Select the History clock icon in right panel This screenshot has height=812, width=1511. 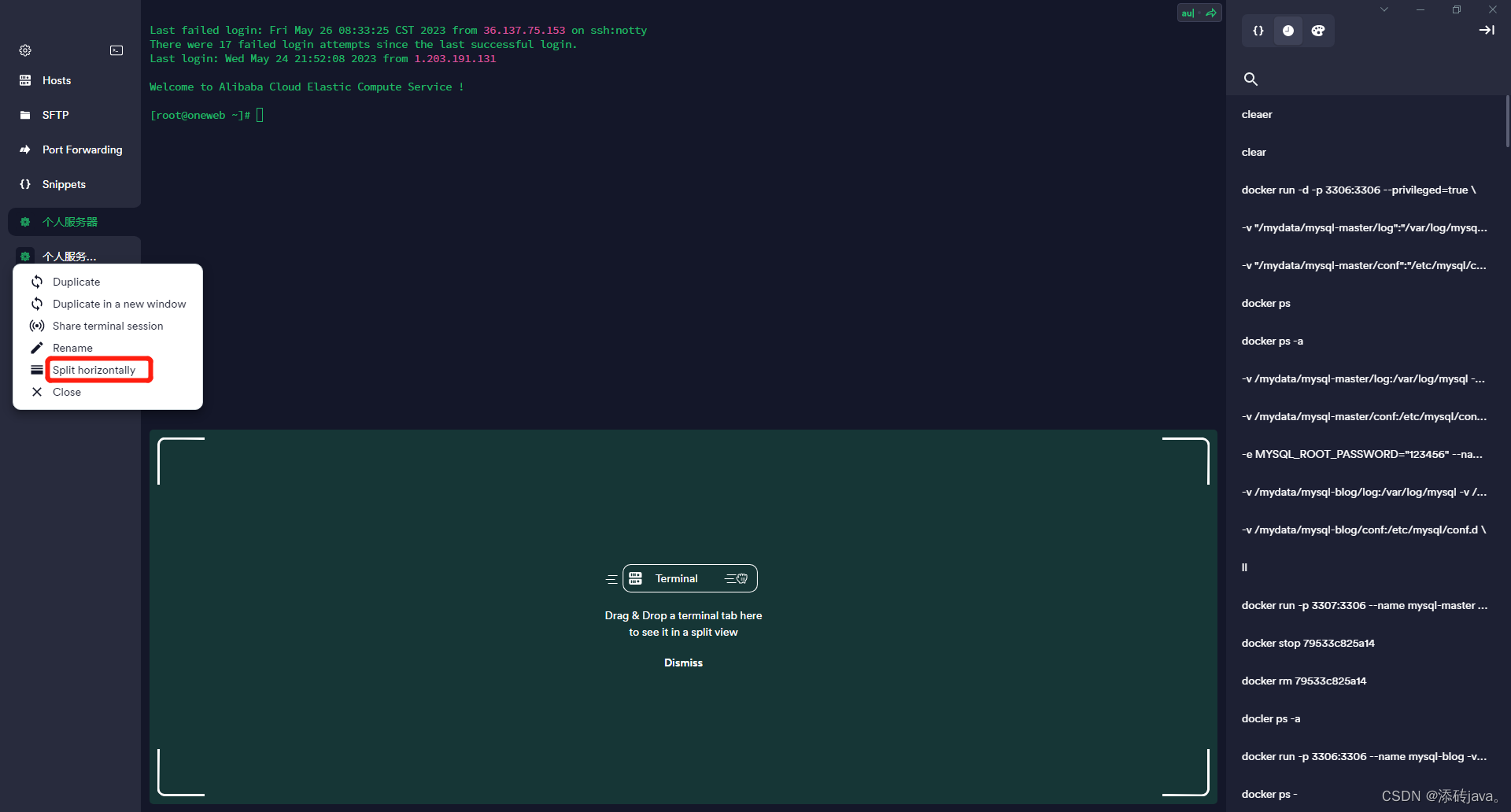pyautogui.click(x=1287, y=31)
